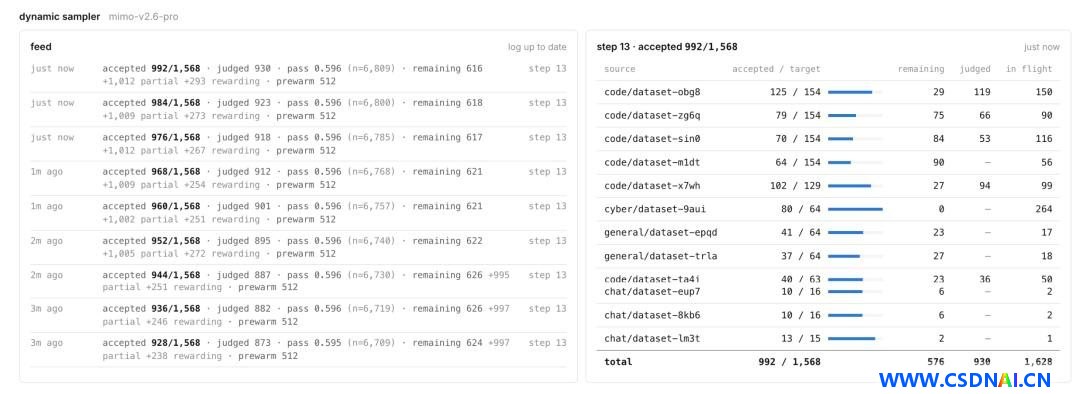Select the chat/dataset-lm3t row
The image size is (1080, 394).
point(828,339)
